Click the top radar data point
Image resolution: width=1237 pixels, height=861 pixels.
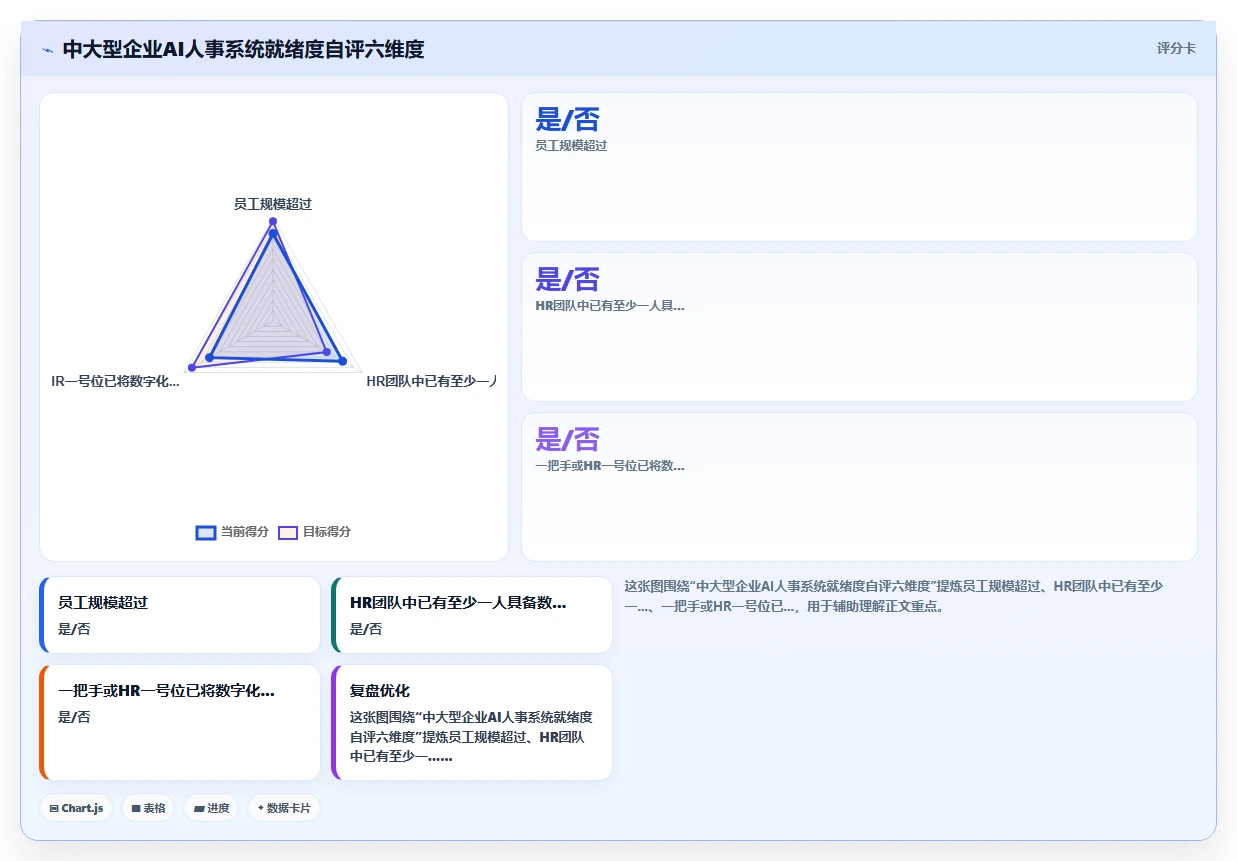click(273, 221)
